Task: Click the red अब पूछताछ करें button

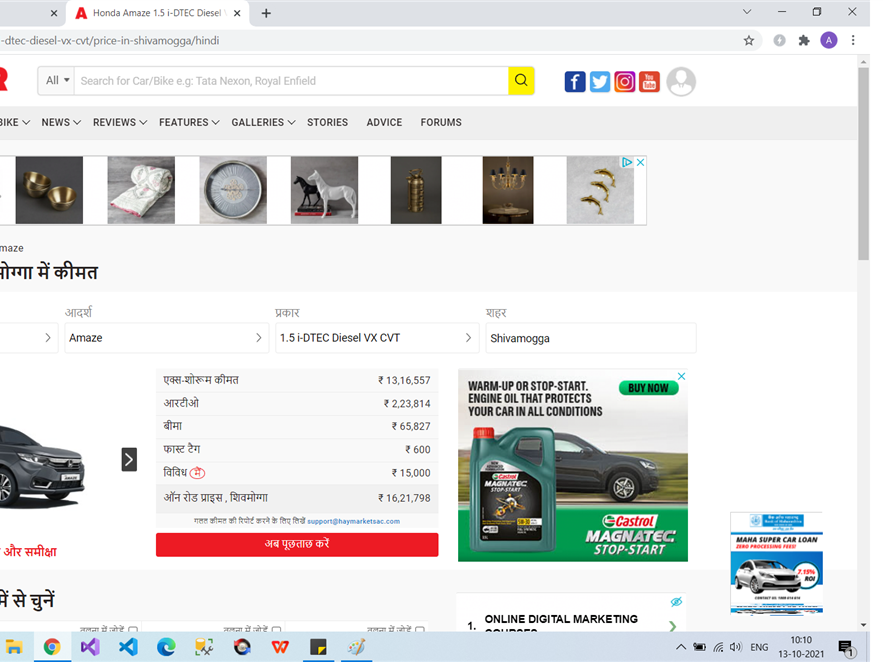Action: click(297, 544)
